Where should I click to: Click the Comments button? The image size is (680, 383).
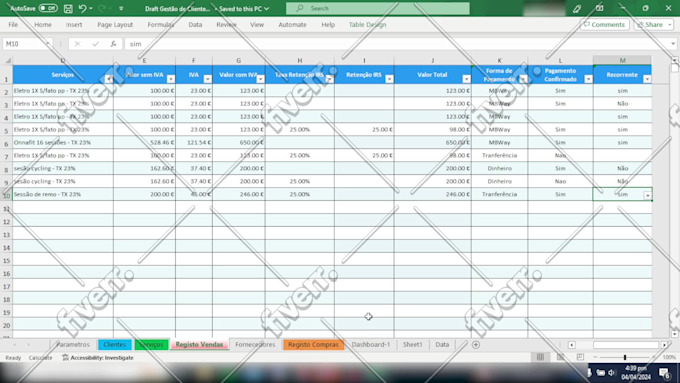605,25
